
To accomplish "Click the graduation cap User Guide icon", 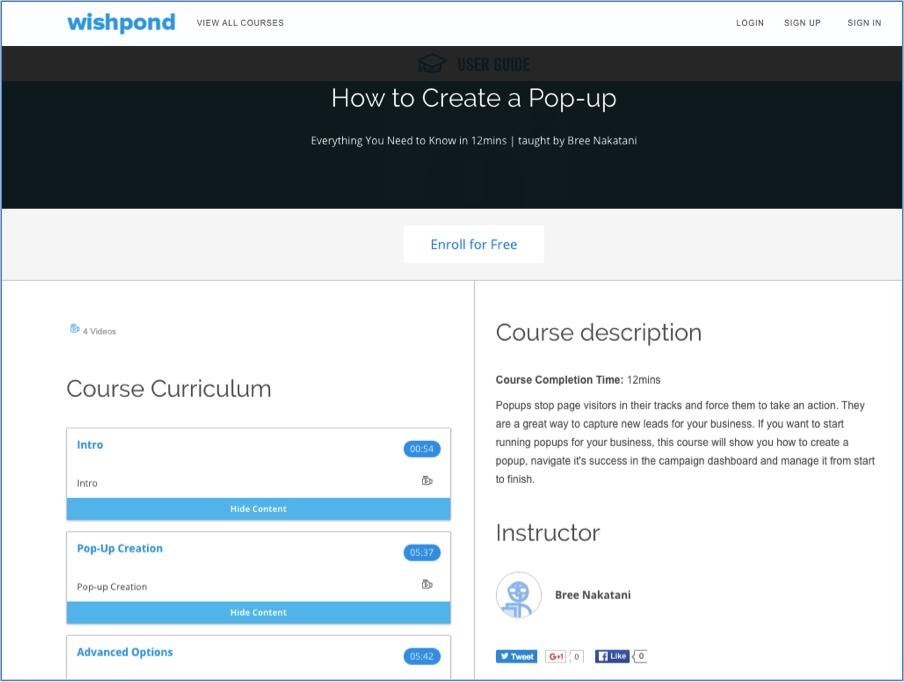I will pos(432,63).
